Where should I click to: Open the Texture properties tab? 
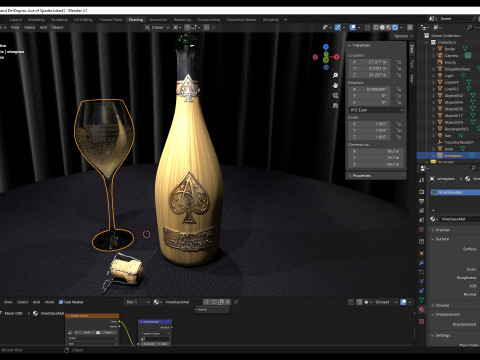pos(422,321)
